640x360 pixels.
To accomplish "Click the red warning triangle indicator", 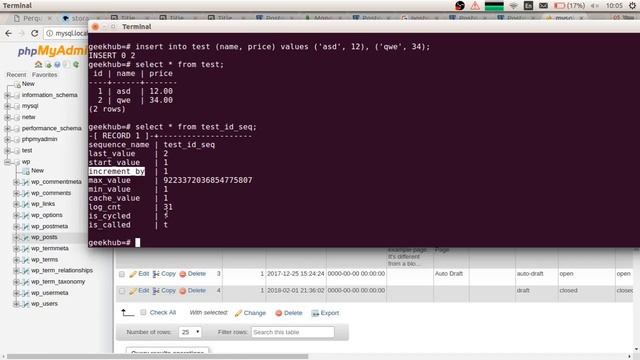I will [475, 6].
